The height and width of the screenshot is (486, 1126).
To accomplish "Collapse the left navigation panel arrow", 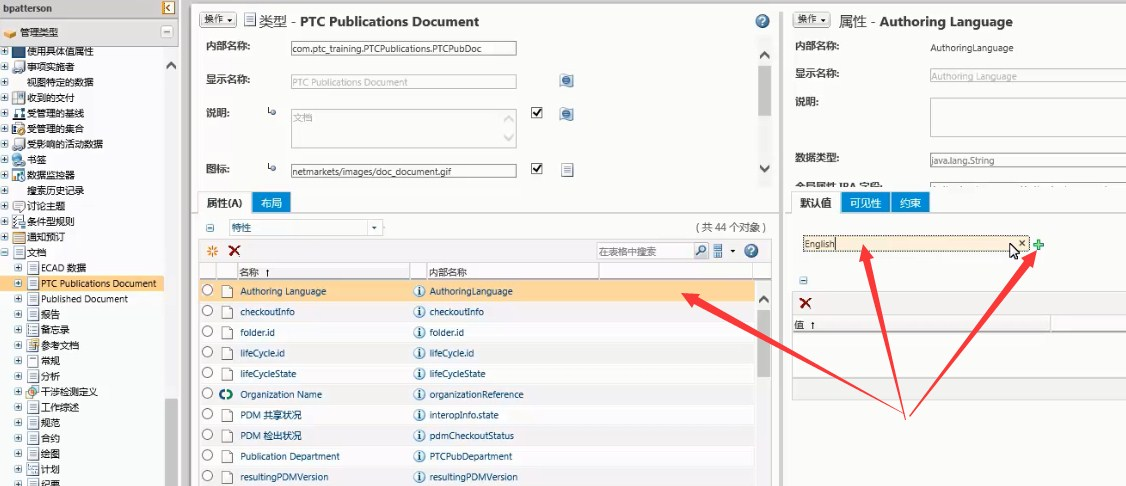I will click(168, 8).
